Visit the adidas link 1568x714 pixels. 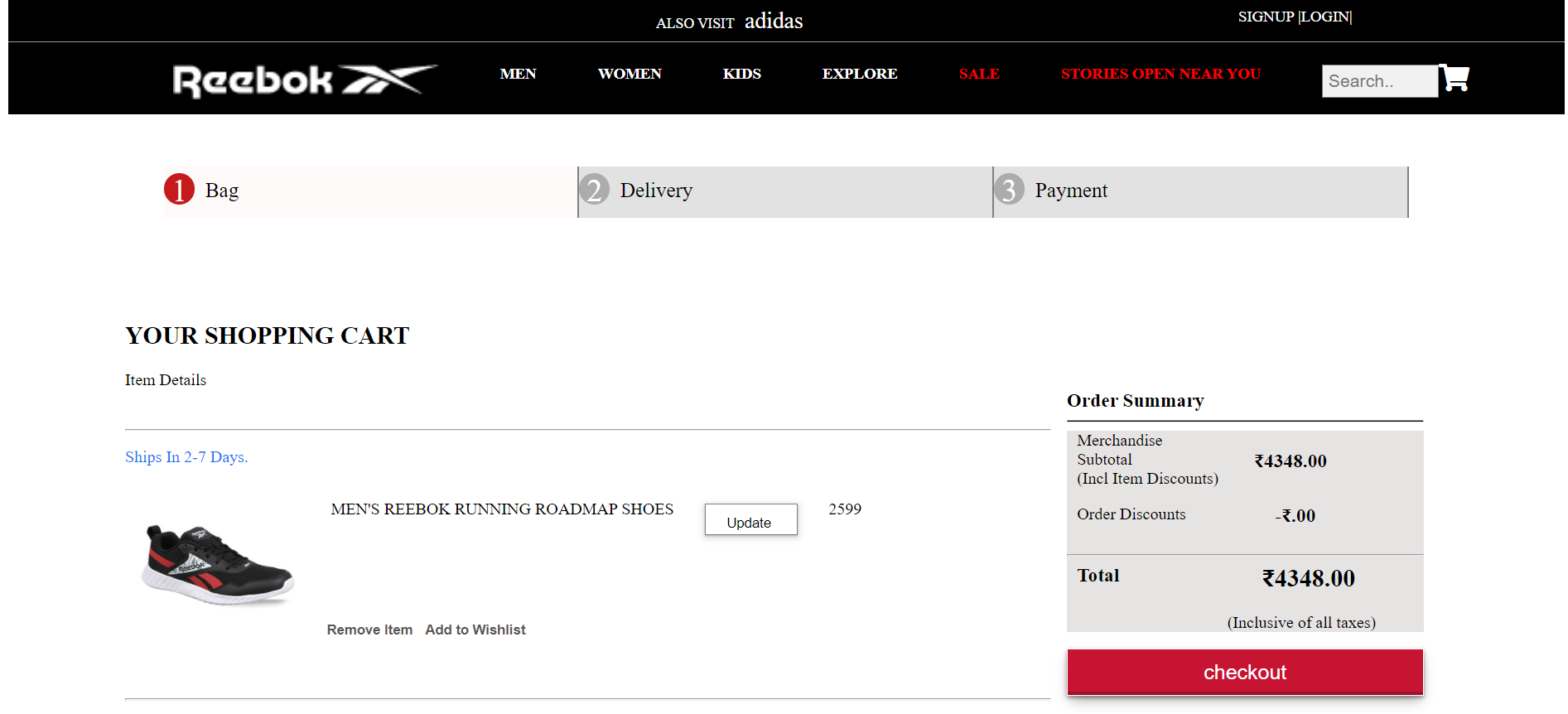(774, 21)
